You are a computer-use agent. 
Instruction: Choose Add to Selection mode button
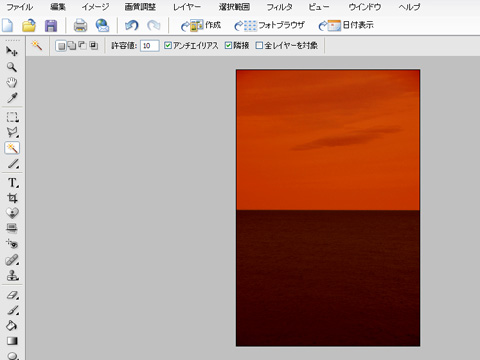click(x=72, y=46)
